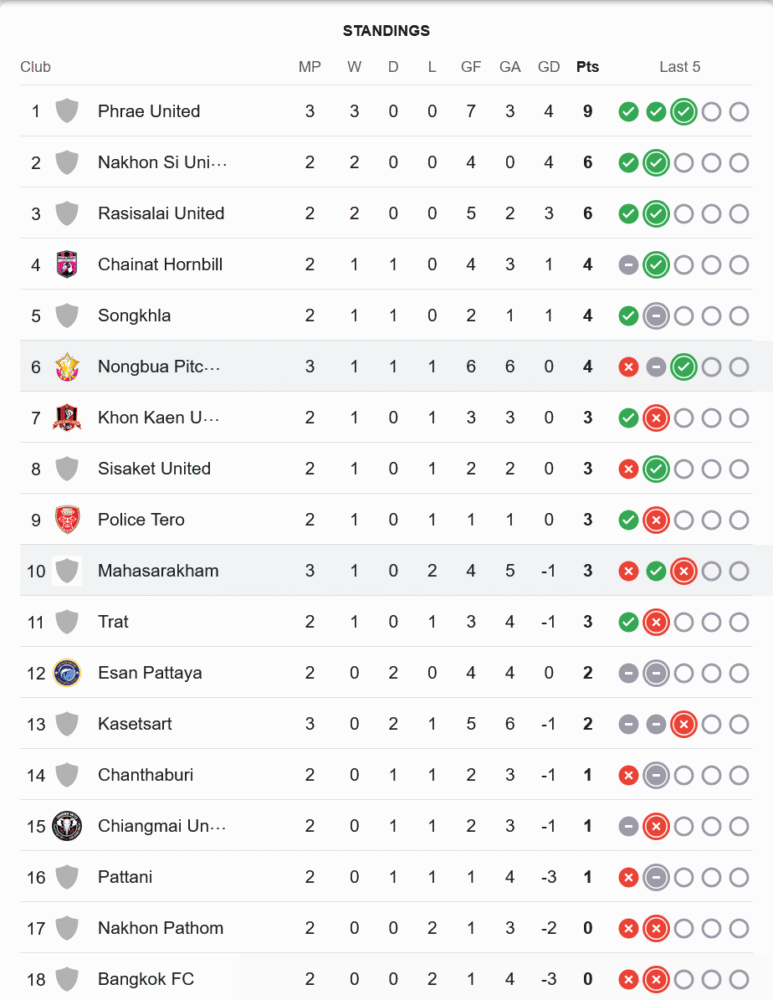
Task: Click the Pattani placeholder shield icon
Action: point(67,877)
